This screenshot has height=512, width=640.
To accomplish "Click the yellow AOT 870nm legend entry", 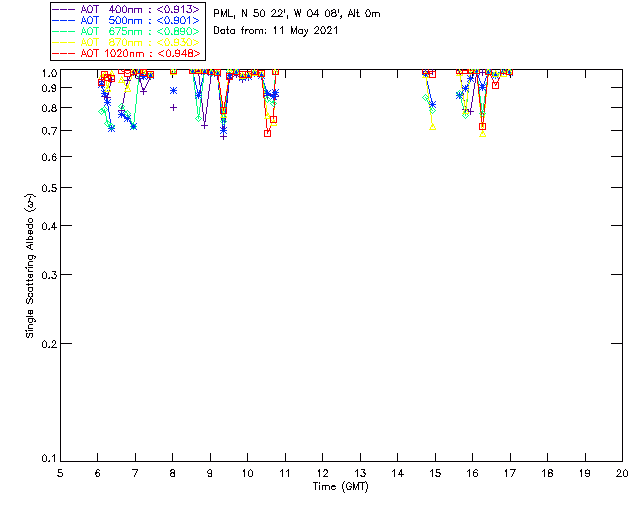I will (127, 42).
